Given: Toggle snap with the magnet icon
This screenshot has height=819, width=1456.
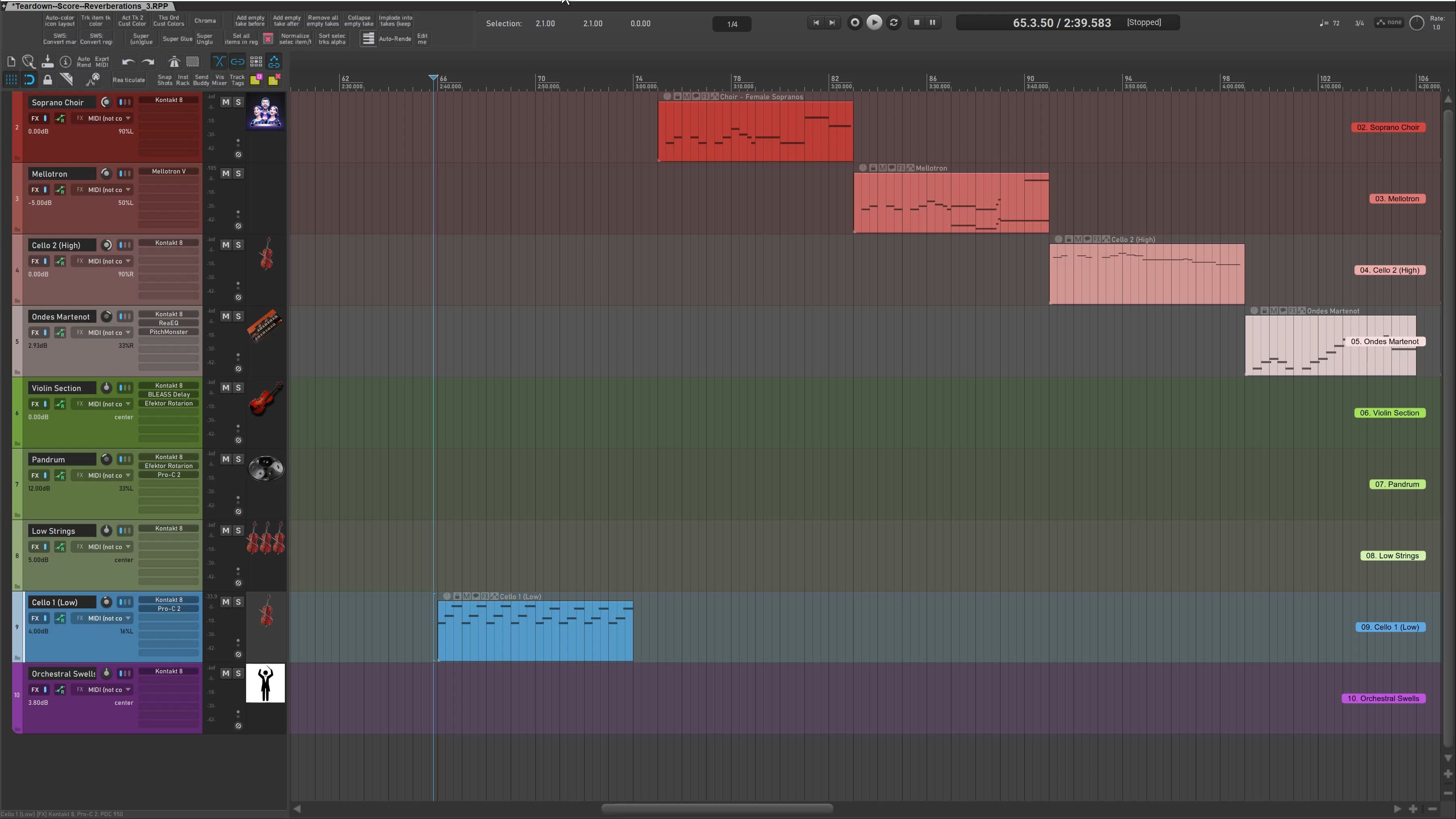Looking at the screenshot, I should pos(29,80).
